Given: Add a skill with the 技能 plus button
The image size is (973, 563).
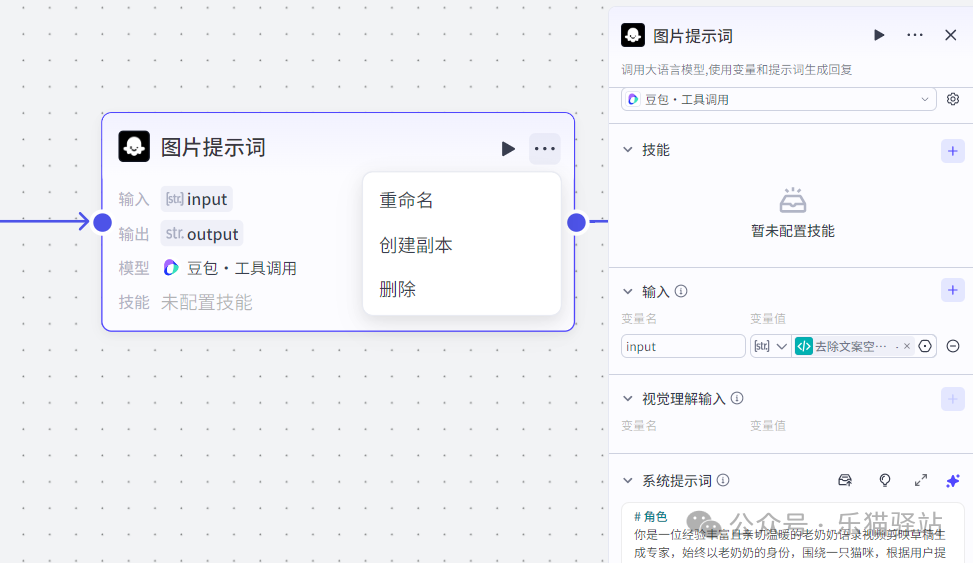Looking at the screenshot, I should (x=952, y=151).
